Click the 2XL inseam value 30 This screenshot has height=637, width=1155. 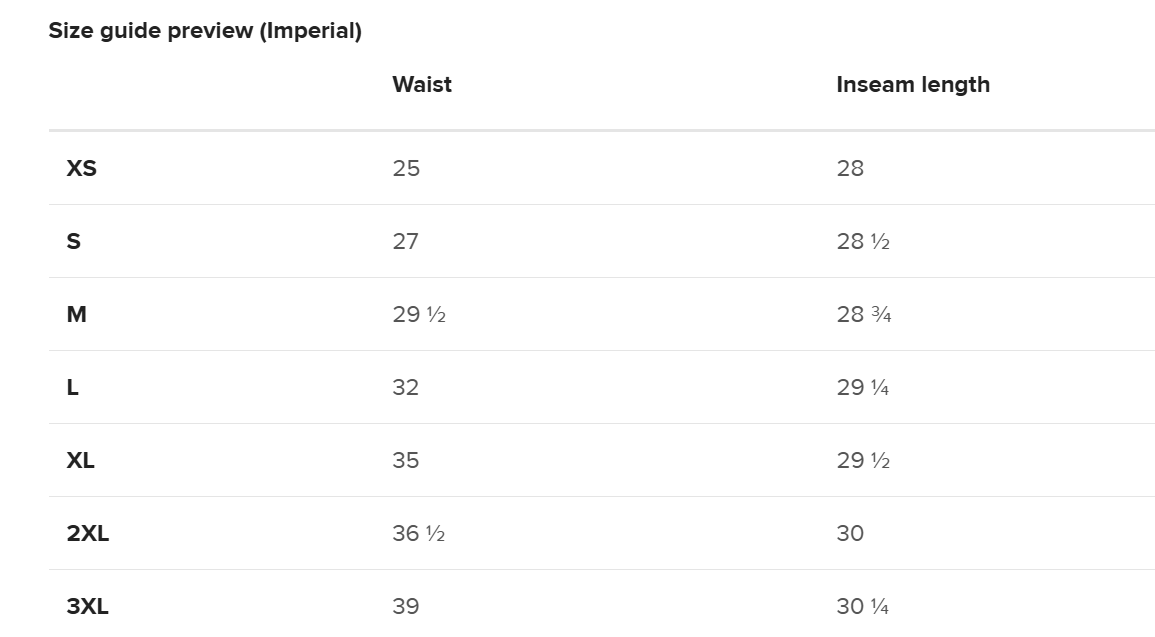point(849,533)
